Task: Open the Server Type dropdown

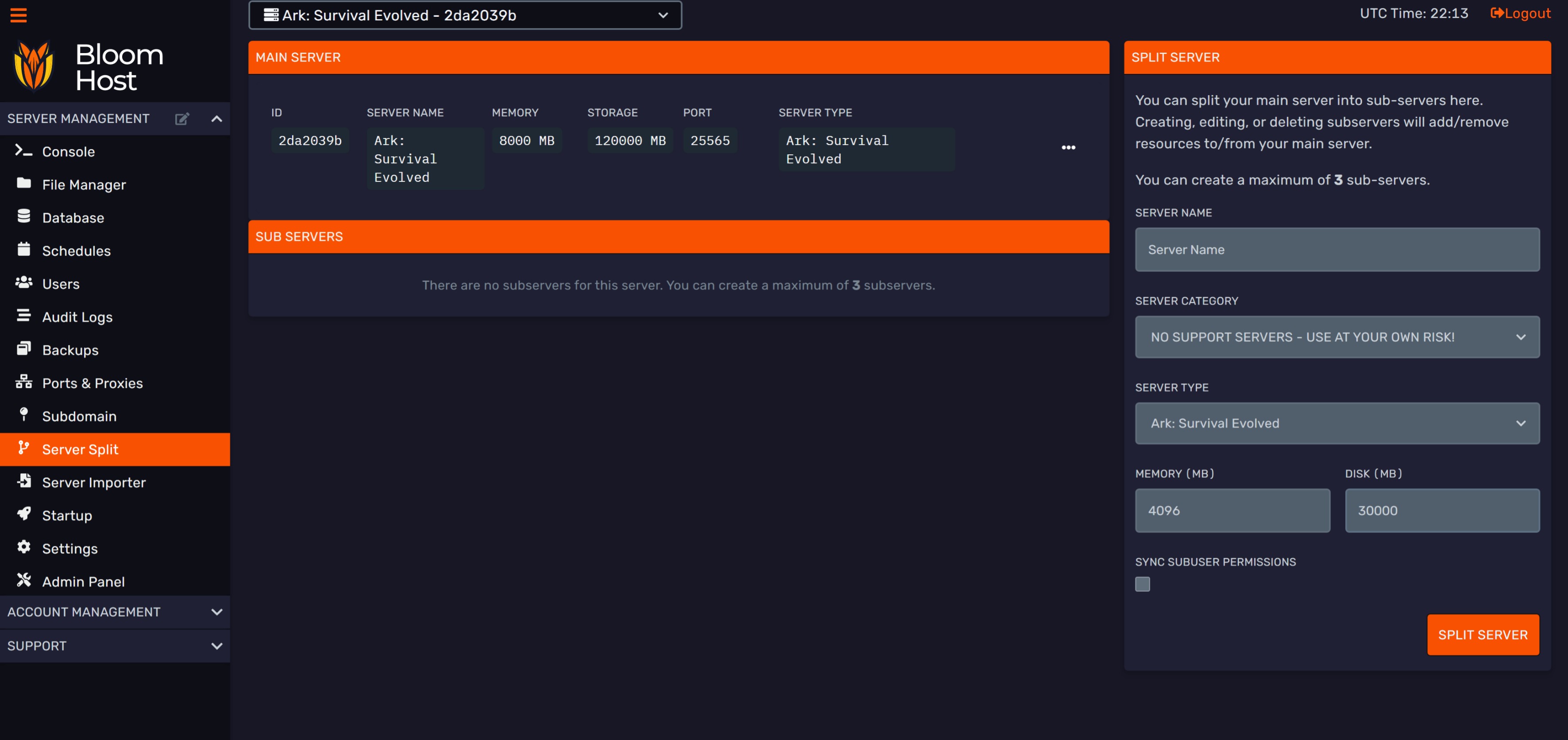Action: click(x=1337, y=424)
